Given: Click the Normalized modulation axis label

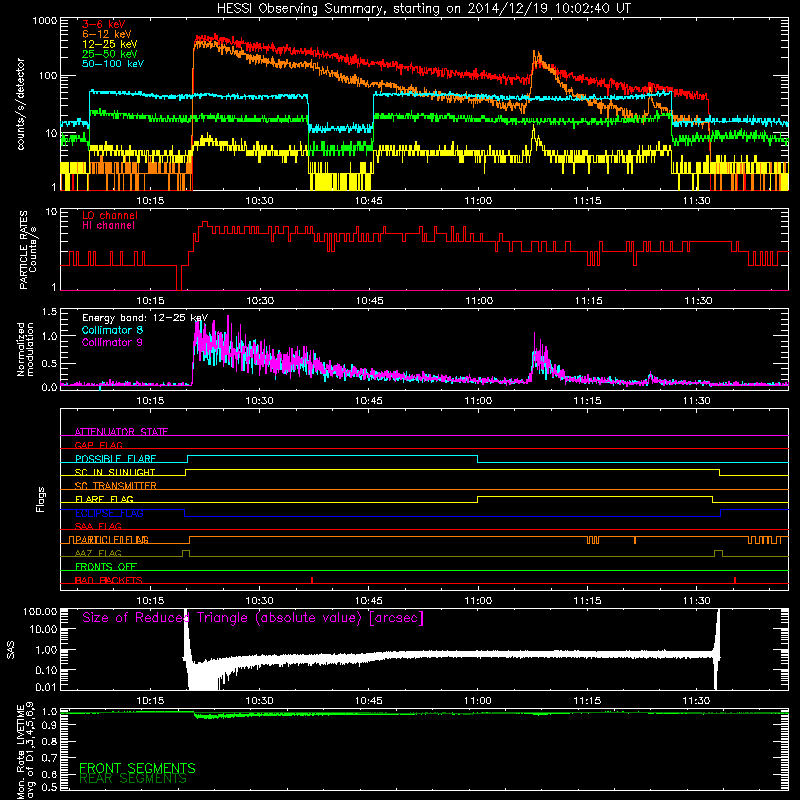Looking at the screenshot, I should coord(25,349).
